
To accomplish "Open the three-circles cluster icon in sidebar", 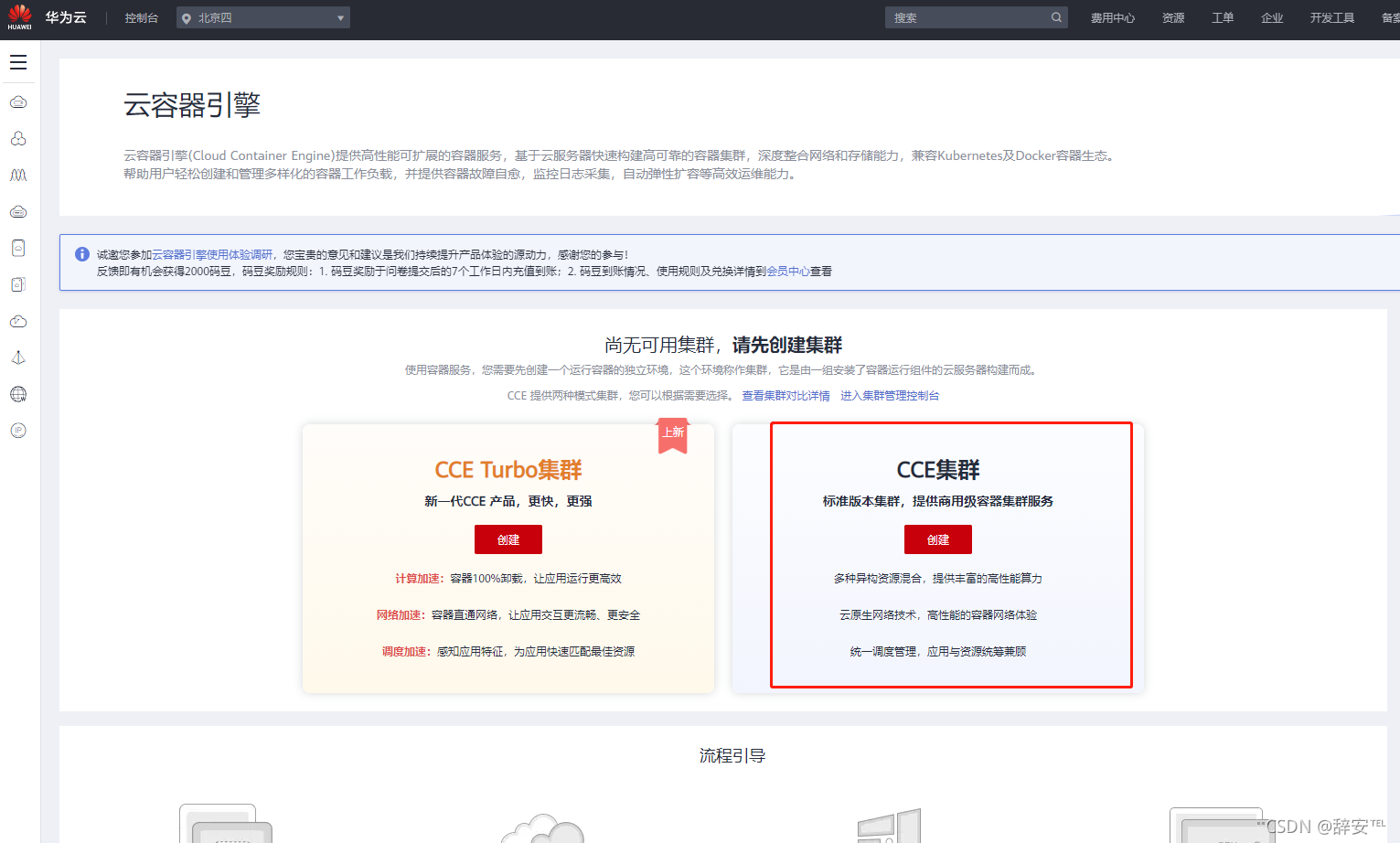I will coord(18,139).
